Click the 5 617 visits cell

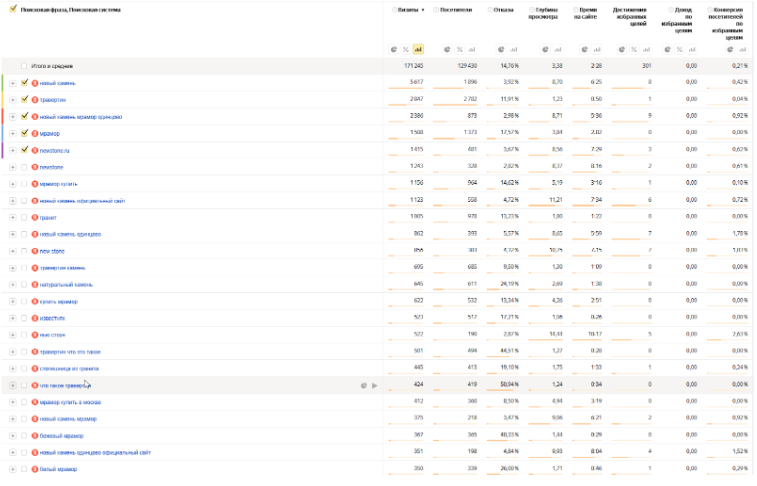point(417,82)
